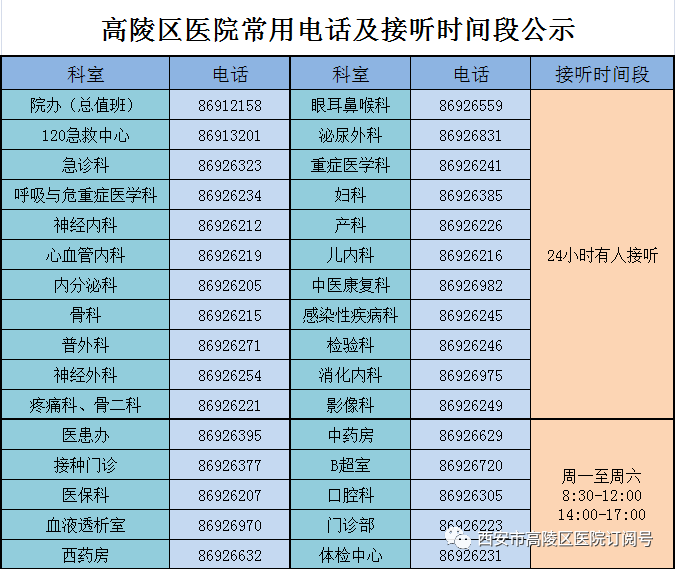Select phone number 86926982
675x569 pixels.
[471, 285]
